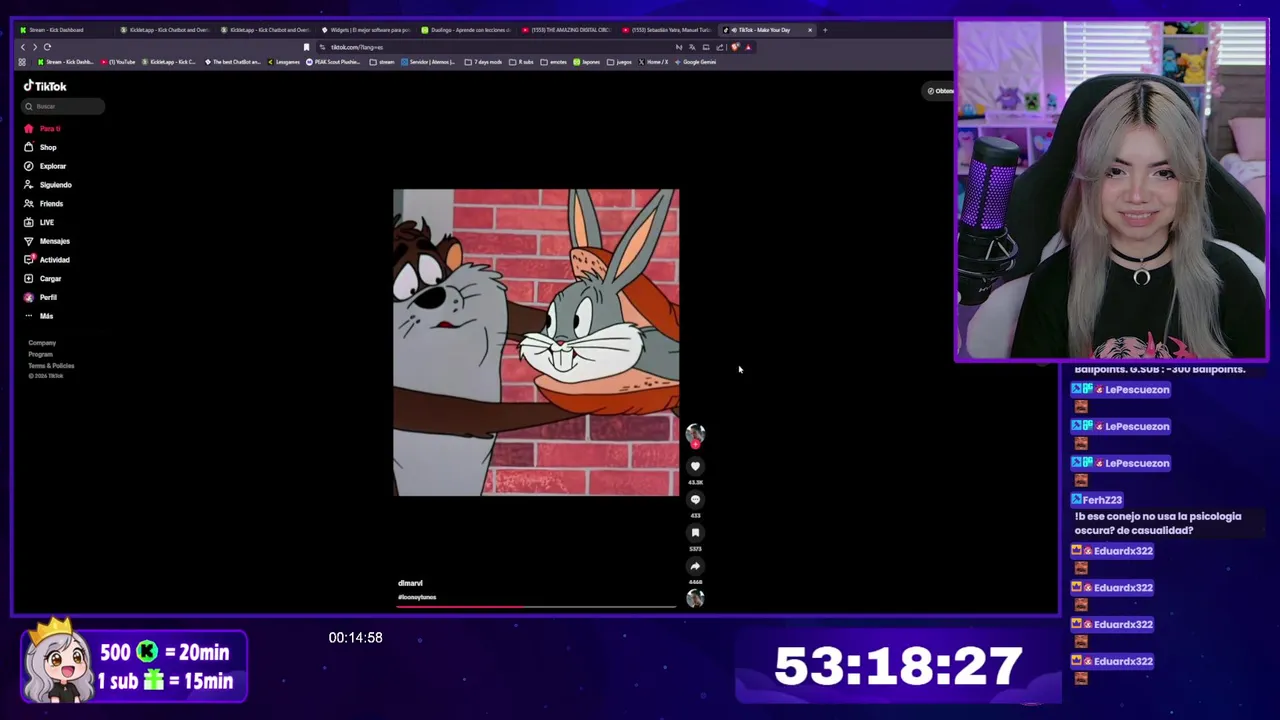1280x720 pixels.
Task: Switch to Stream - Kick Dashboard tab
Action: pyautogui.click(x=62, y=30)
